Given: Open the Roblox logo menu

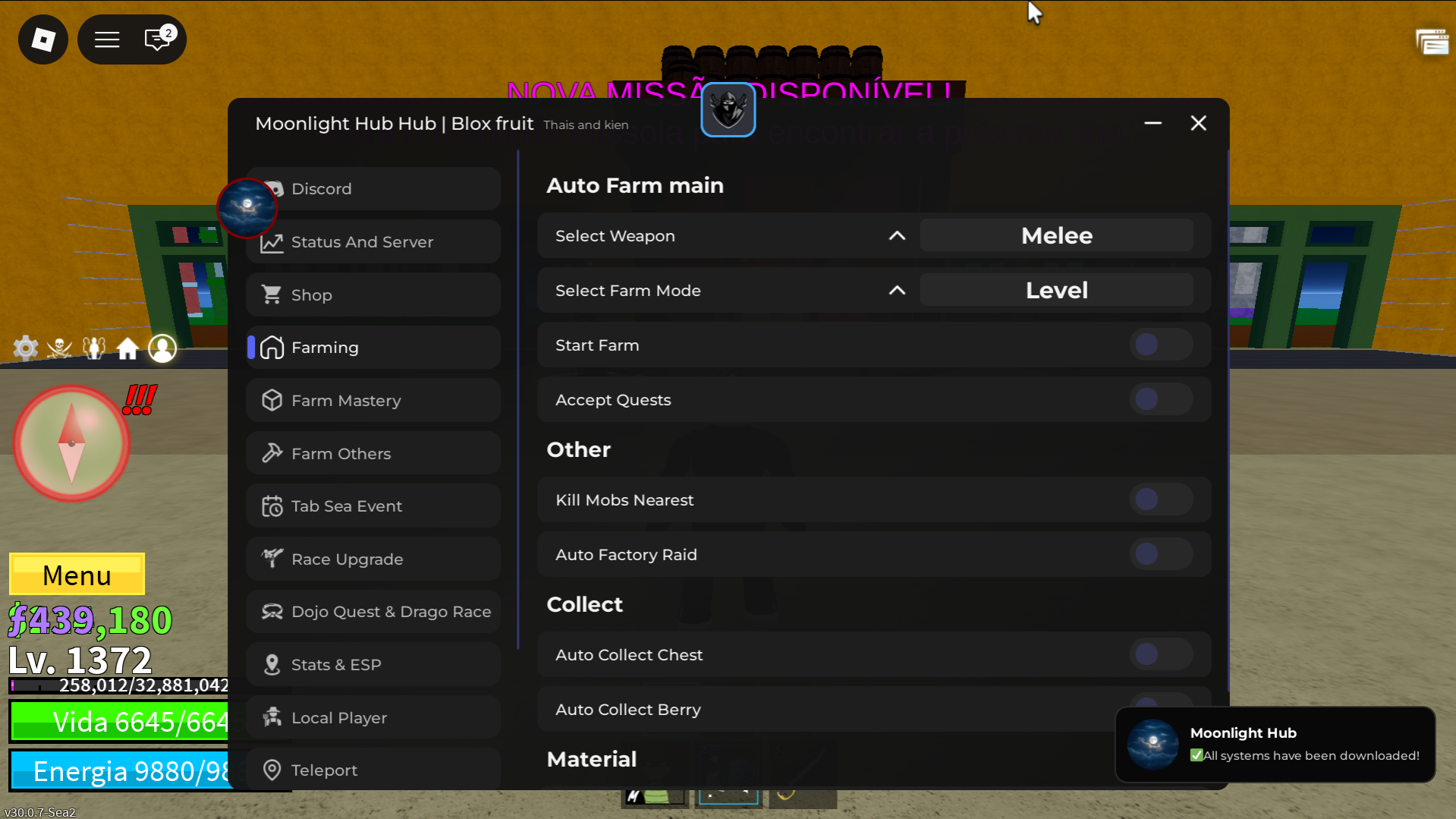Looking at the screenshot, I should 43,39.
